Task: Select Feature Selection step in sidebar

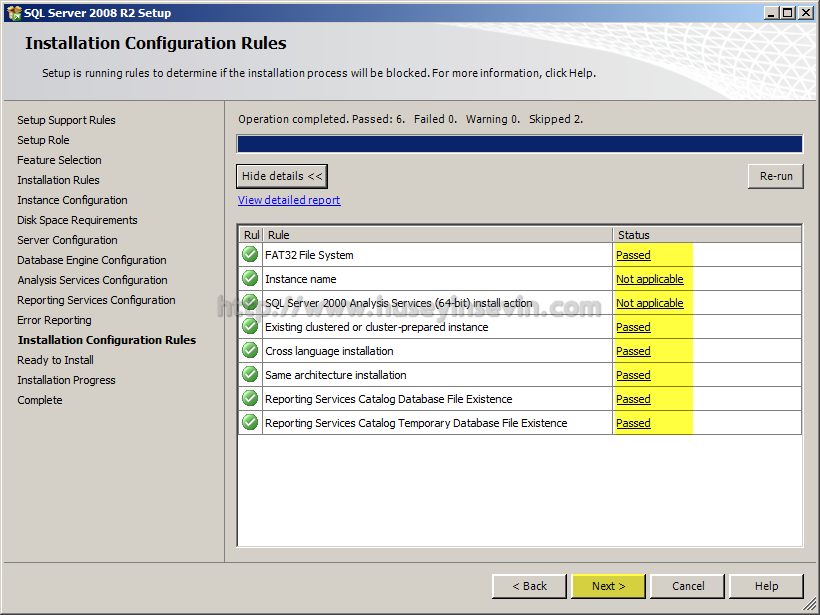Action: [x=59, y=160]
